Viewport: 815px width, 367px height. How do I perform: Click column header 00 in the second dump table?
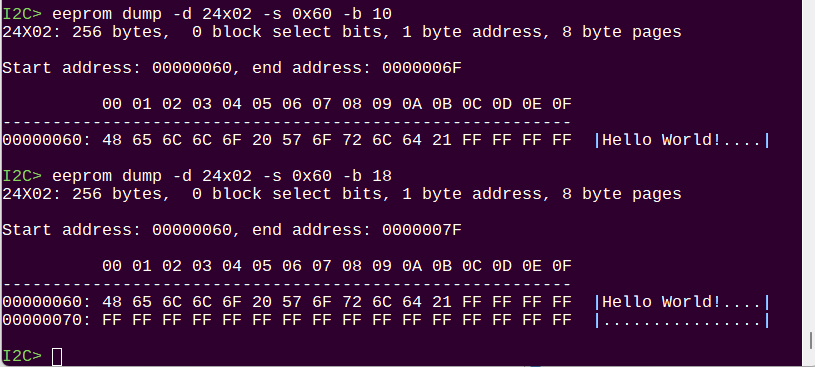[112, 266]
